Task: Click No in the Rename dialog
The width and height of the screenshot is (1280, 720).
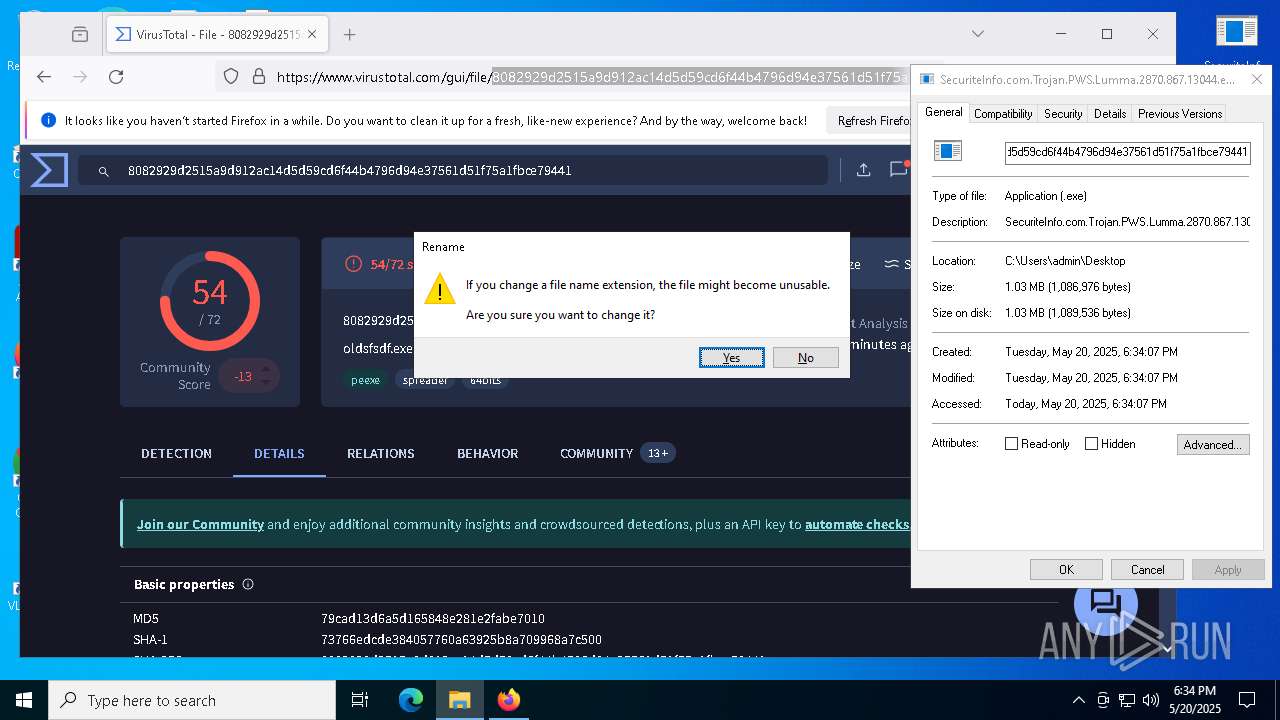Action: point(805,358)
